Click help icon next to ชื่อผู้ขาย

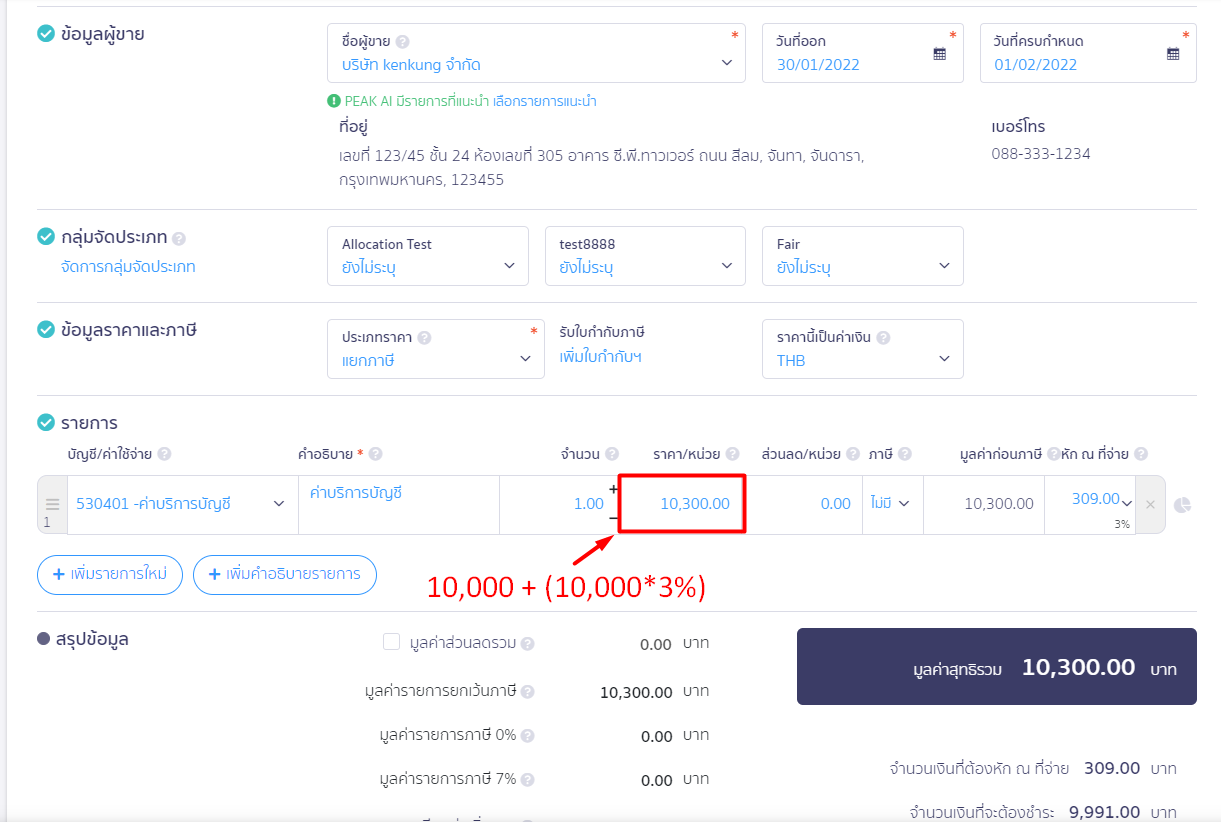(x=402, y=42)
